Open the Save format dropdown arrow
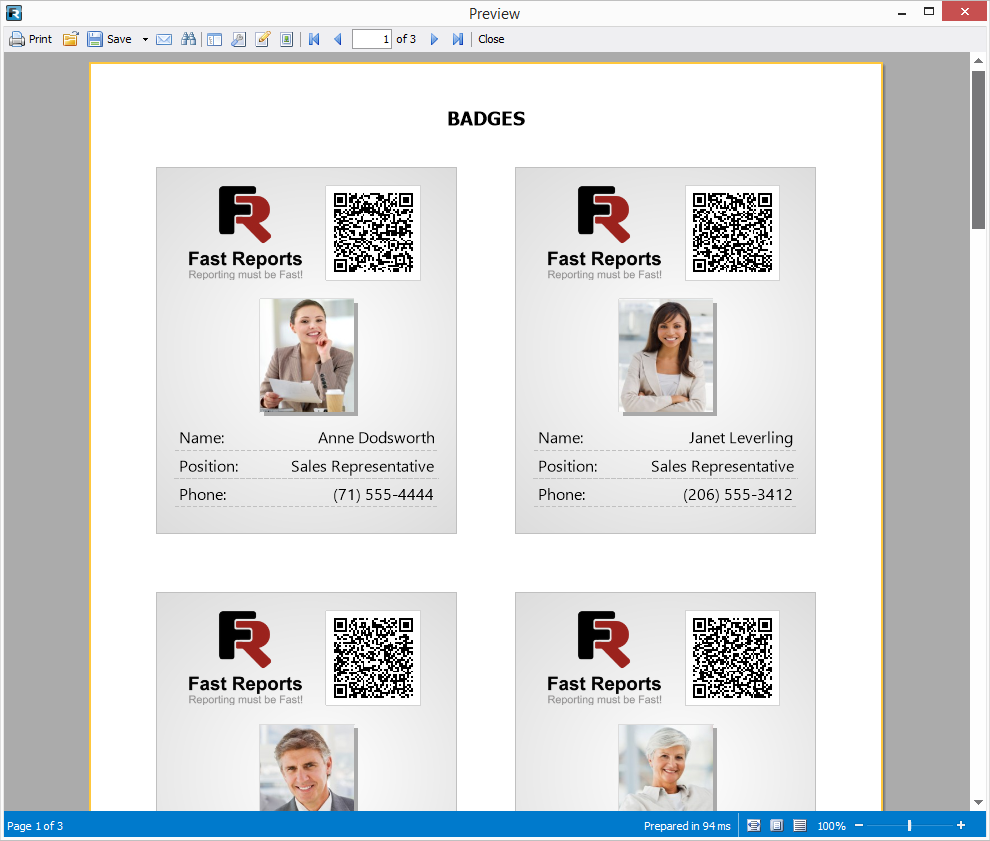 (x=144, y=39)
